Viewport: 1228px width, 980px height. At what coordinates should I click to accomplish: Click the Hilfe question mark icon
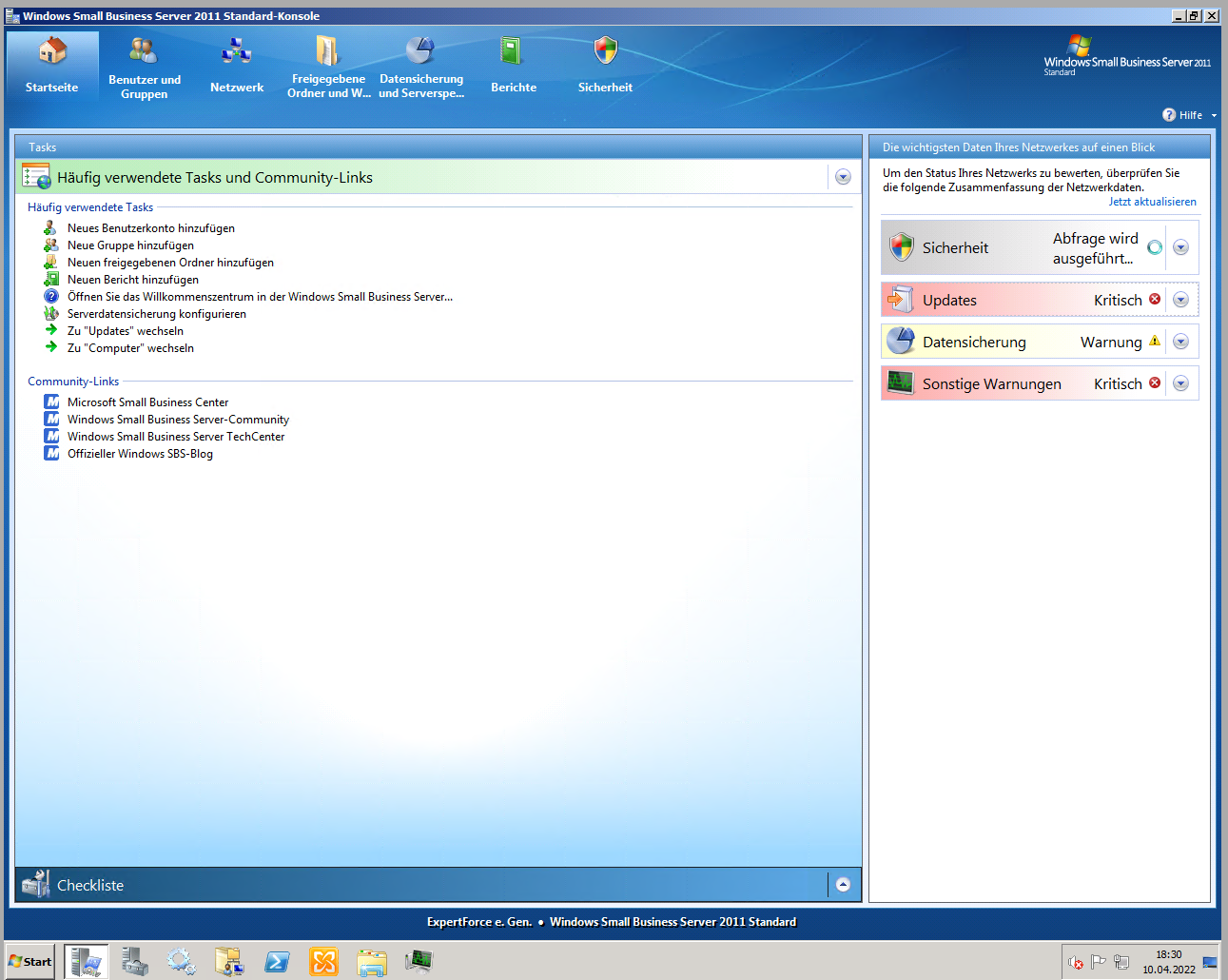point(1169,114)
